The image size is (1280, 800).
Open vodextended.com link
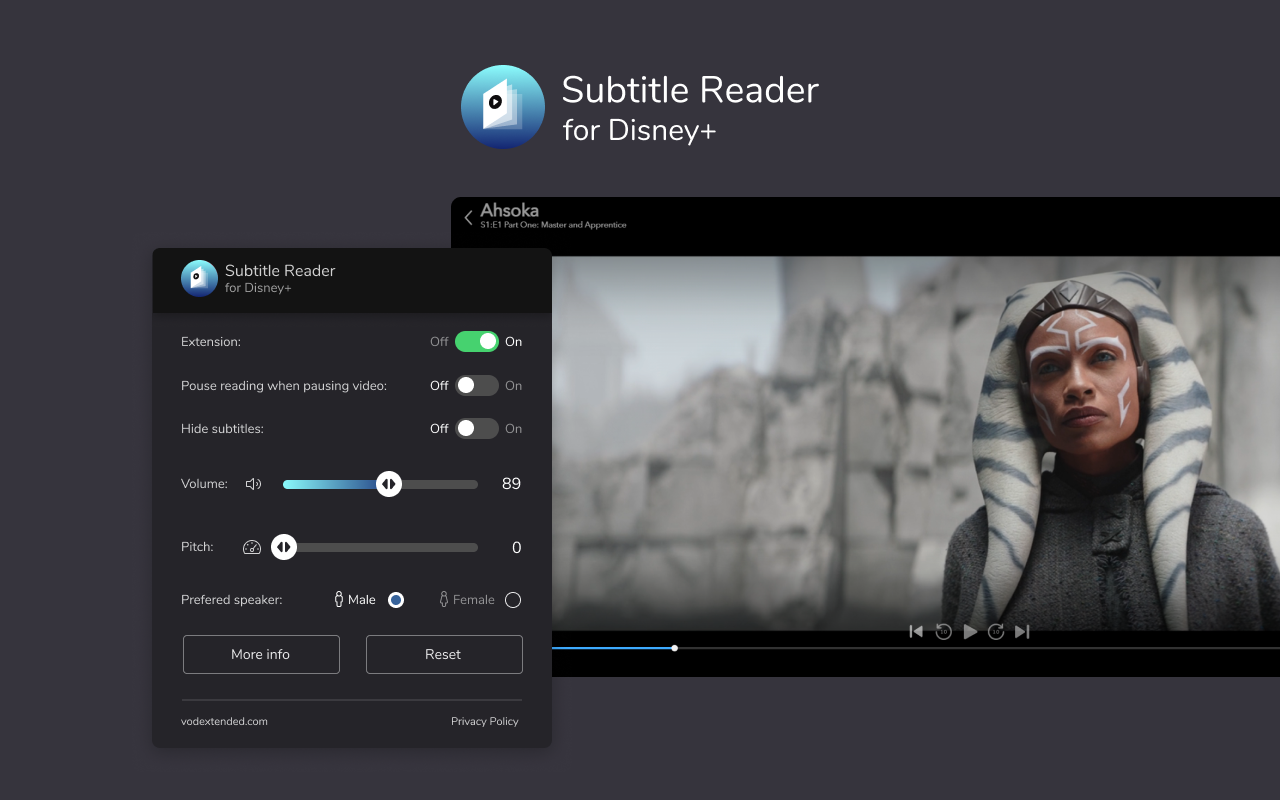tap(224, 721)
